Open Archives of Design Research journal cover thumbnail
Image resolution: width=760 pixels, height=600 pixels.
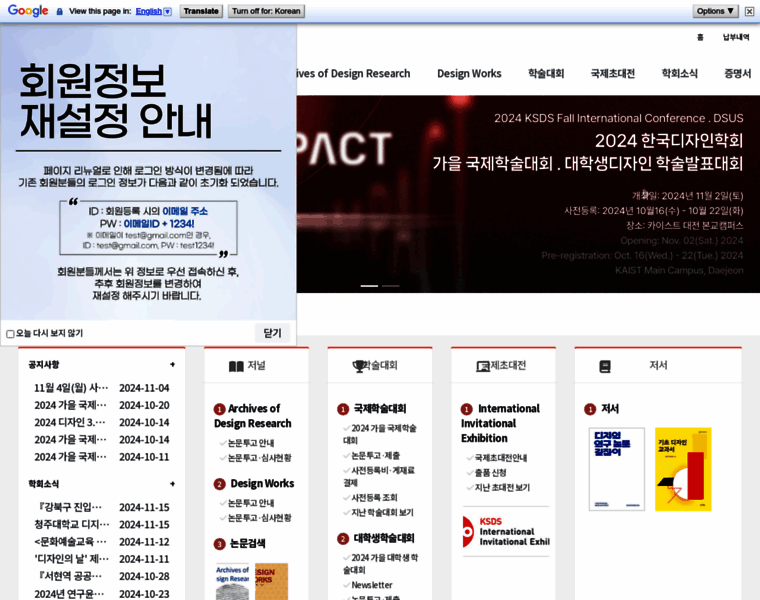coord(232,582)
